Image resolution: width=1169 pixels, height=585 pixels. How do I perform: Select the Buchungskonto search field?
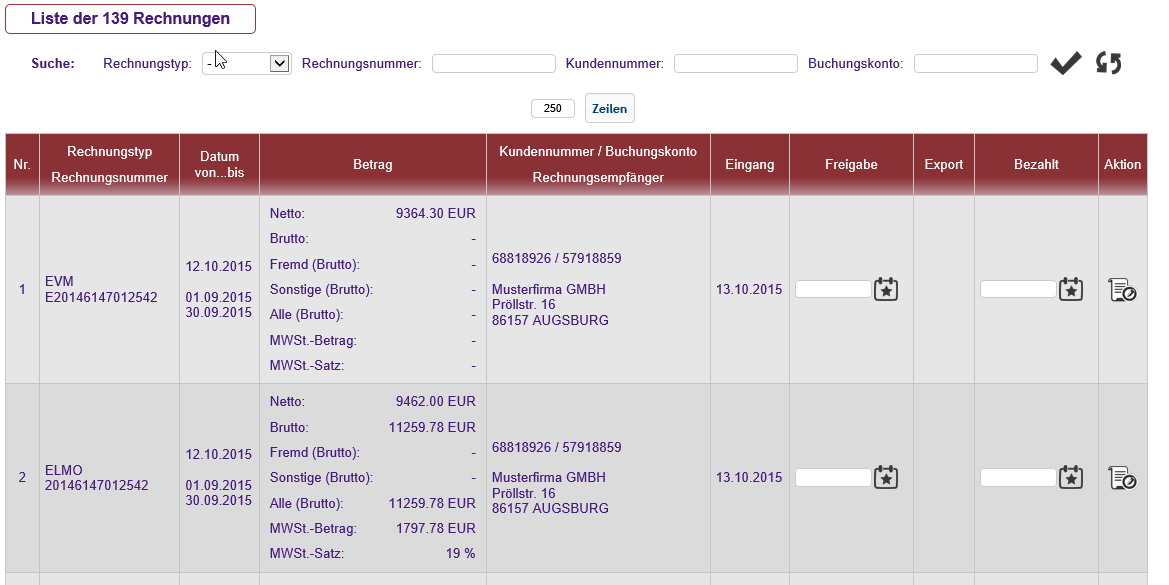pos(975,64)
